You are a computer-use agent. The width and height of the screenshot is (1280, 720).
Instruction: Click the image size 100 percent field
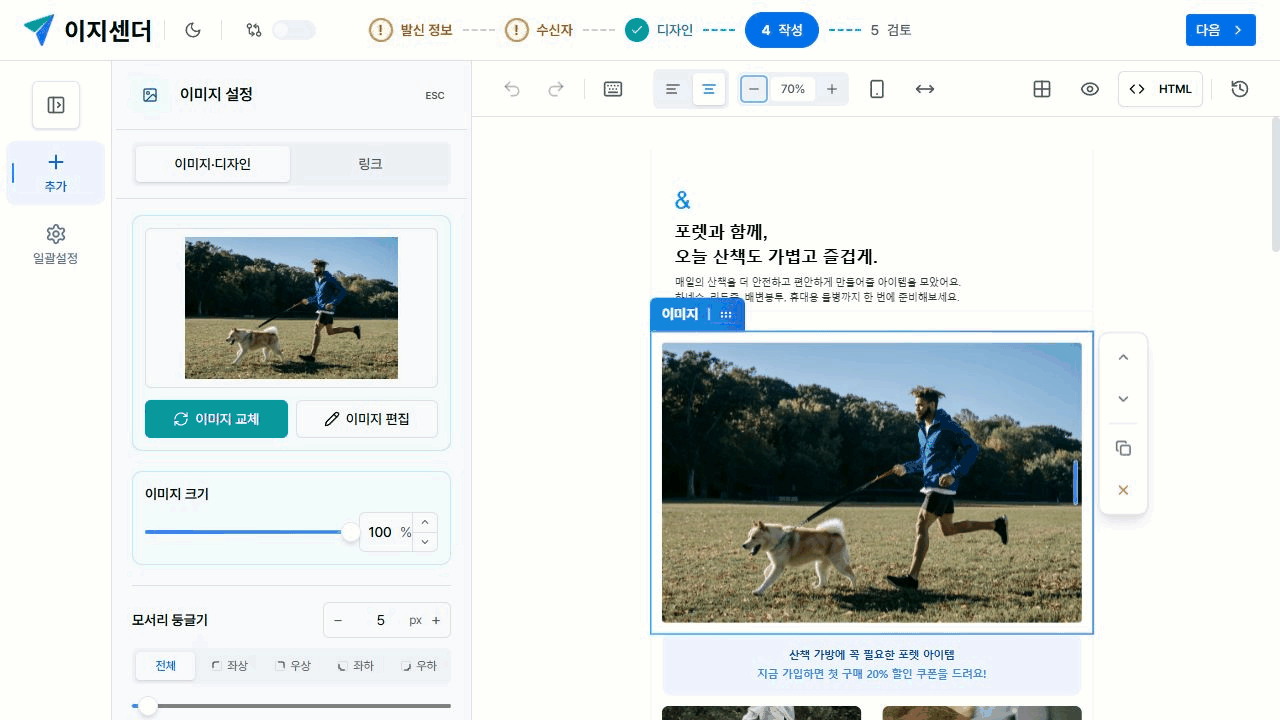coord(386,532)
